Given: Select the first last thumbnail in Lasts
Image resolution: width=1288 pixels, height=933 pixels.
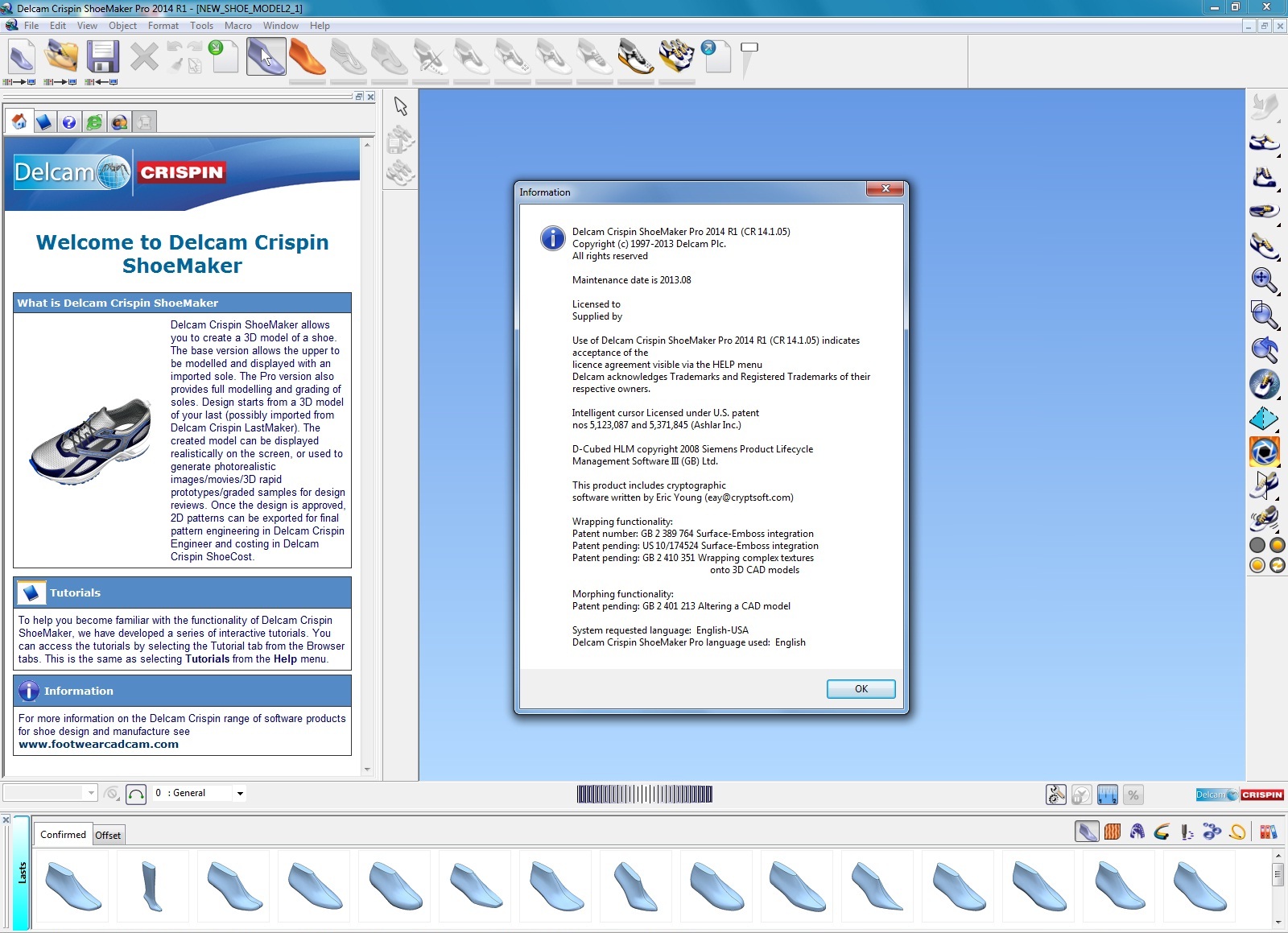Looking at the screenshot, I should pyautogui.click(x=72, y=886).
